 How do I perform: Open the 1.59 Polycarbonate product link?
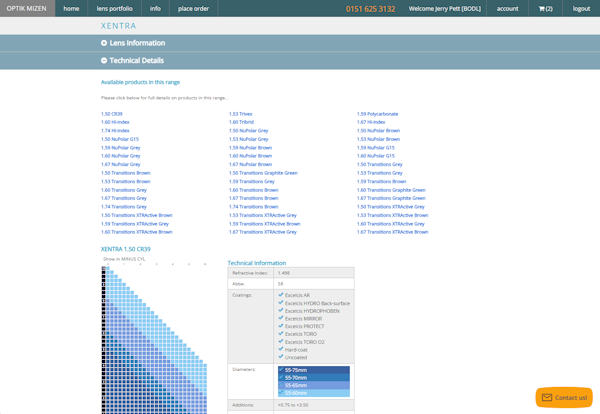(377, 114)
